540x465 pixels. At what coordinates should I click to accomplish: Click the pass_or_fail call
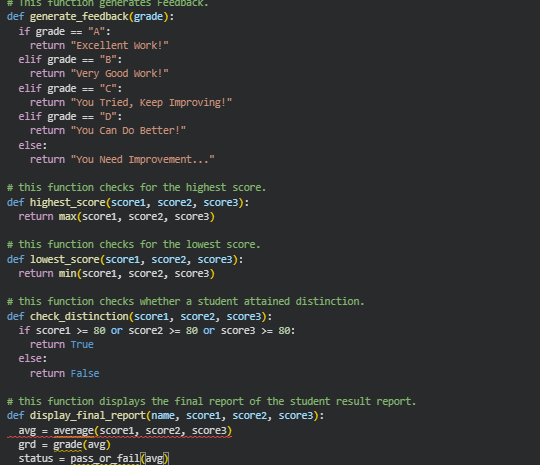[120, 458]
